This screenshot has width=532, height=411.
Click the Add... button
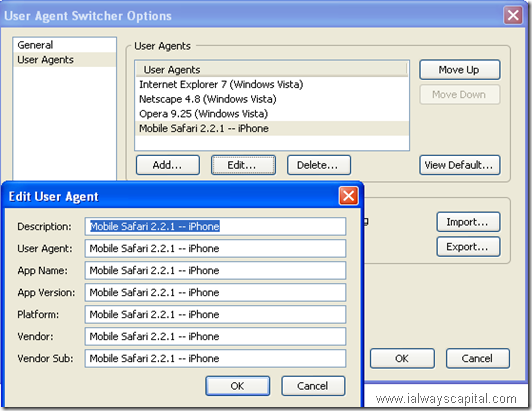coord(168,165)
